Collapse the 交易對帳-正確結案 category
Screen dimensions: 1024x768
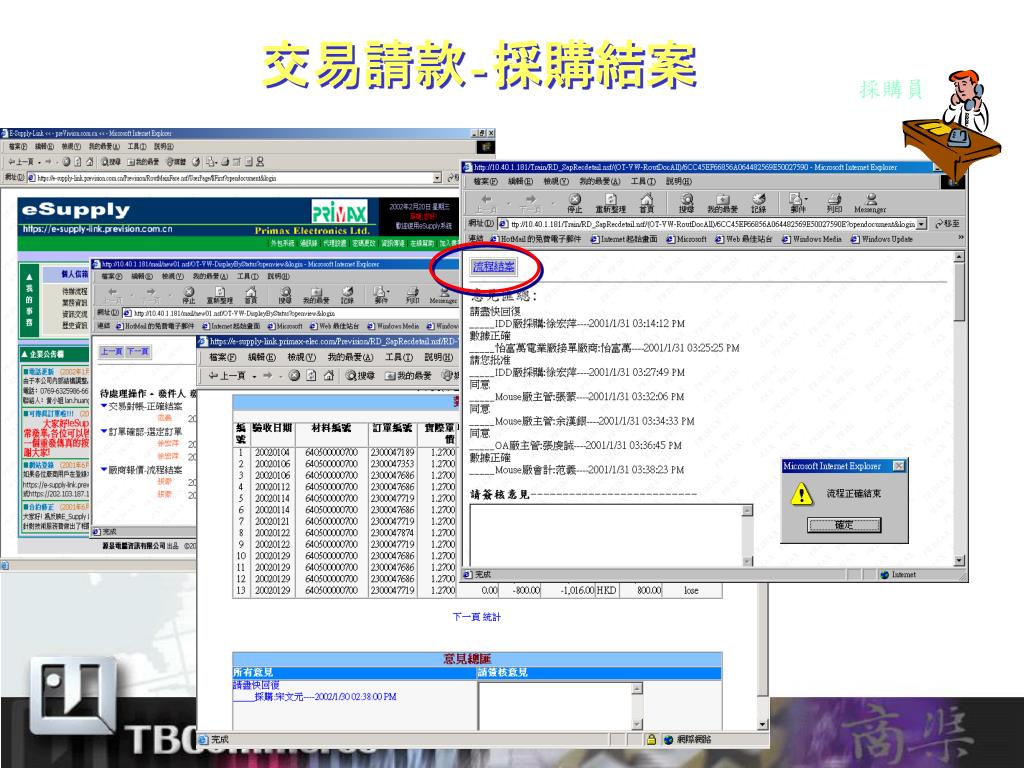coord(104,406)
